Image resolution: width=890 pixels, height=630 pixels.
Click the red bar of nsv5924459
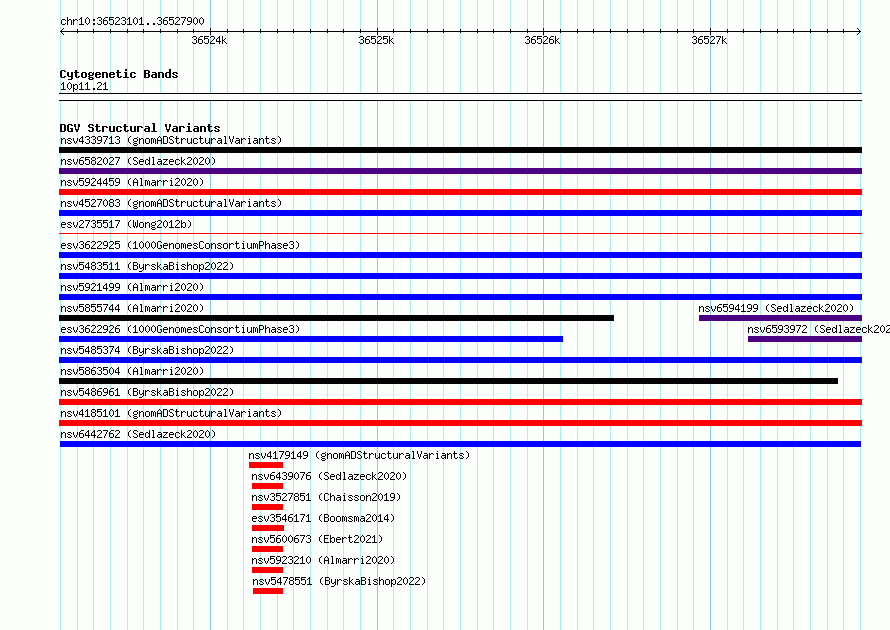tap(460, 192)
